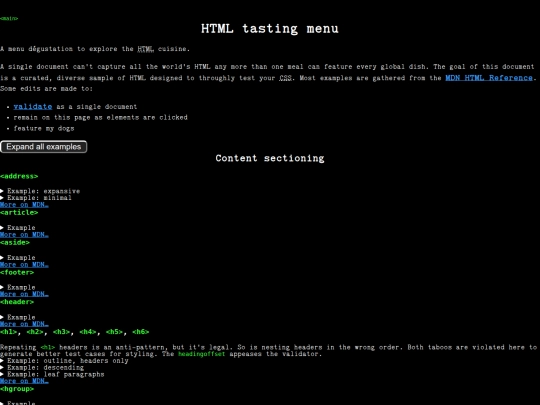Click the CSS abbreviation in paragraph
Image resolution: width=540 pixels, height=405 pixels.
285,78
